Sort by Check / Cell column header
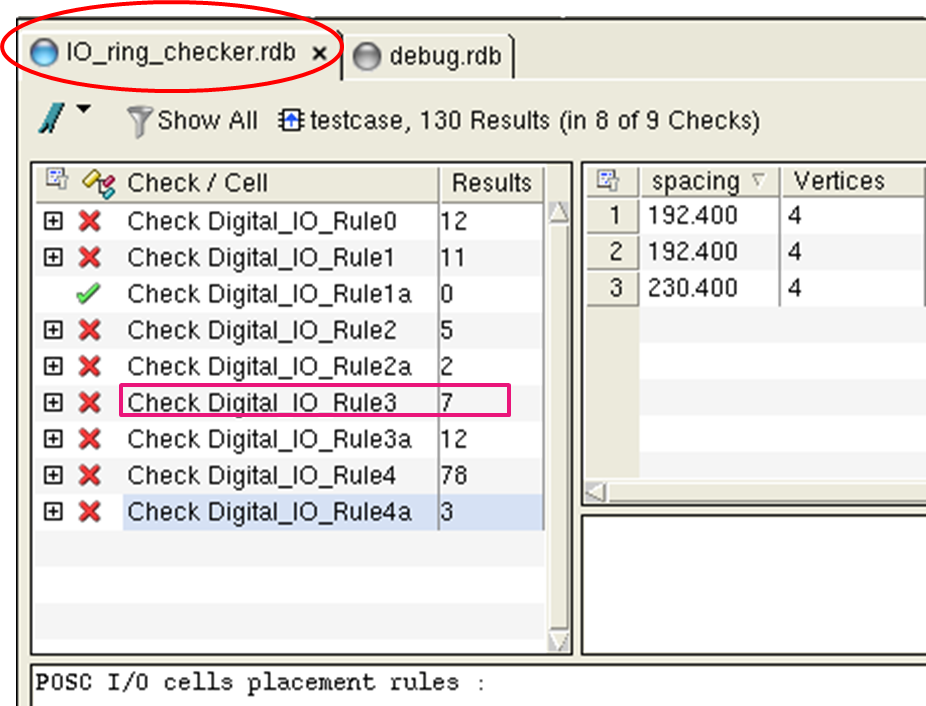This screenshot has height=706, width=926. 197,183
